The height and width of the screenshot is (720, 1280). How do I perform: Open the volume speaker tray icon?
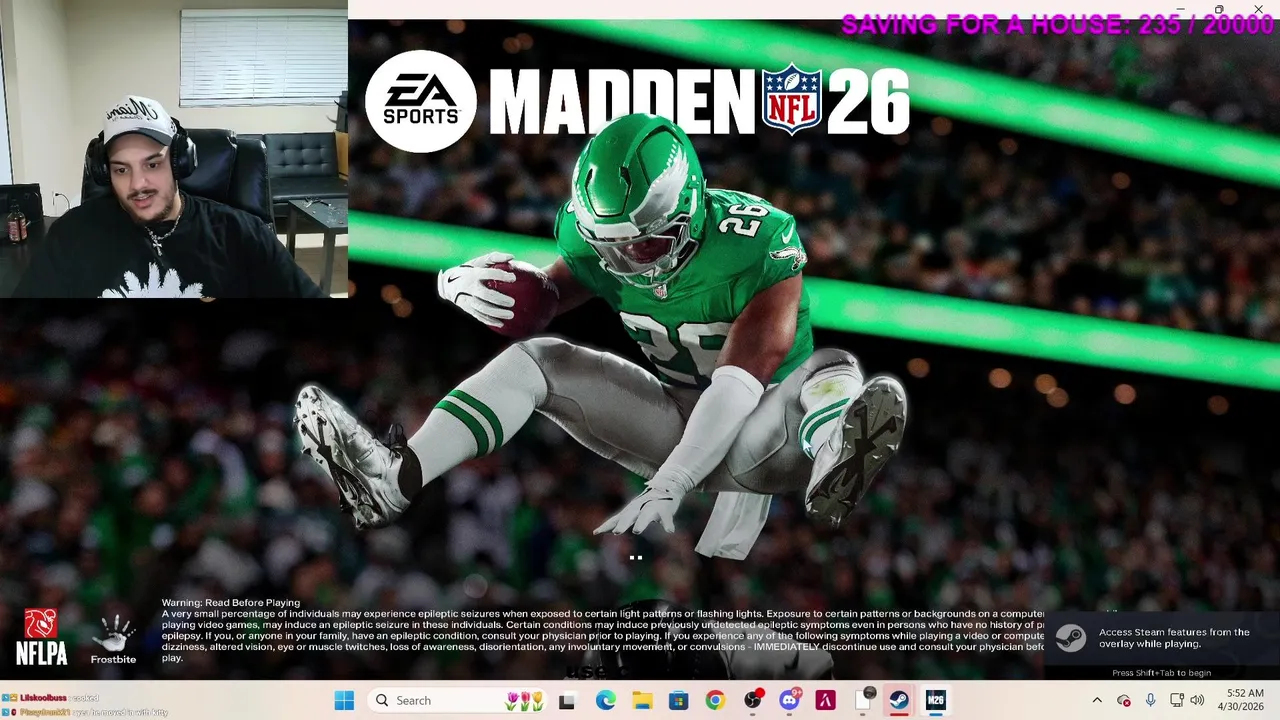1198,700
